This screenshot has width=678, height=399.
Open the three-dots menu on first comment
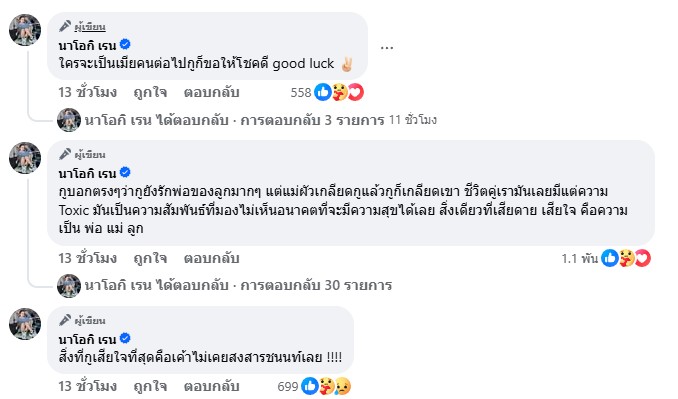point(387,48)
